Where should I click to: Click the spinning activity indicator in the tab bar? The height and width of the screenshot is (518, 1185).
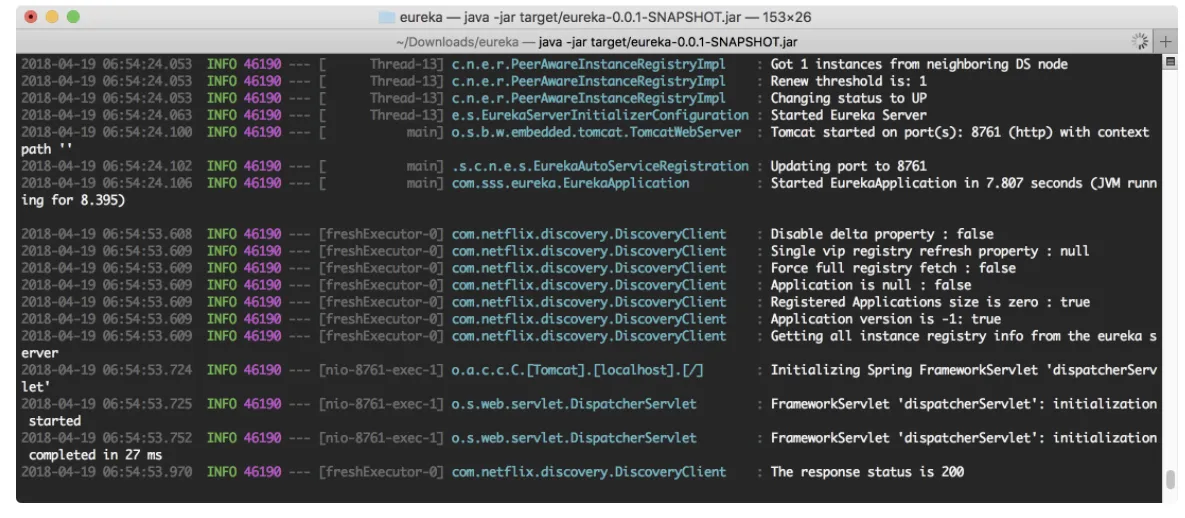coord(1140,41)
